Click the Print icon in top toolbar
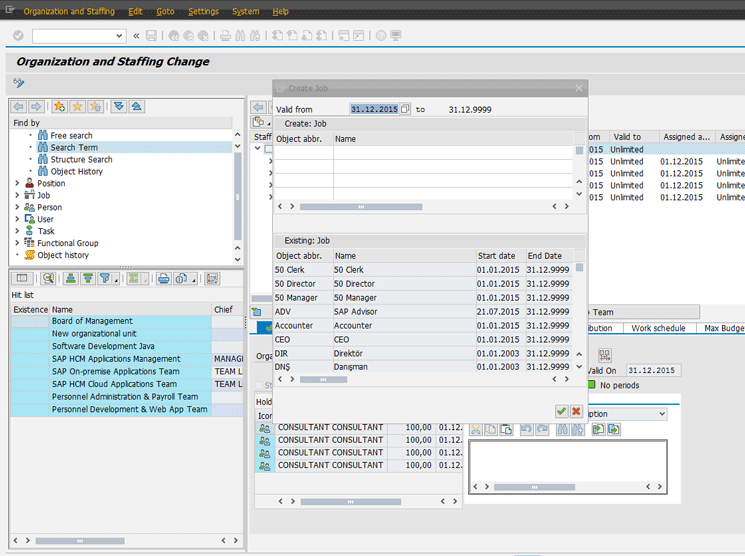Image resolution: width=745 pixels, height=556 pixels. 225,36
